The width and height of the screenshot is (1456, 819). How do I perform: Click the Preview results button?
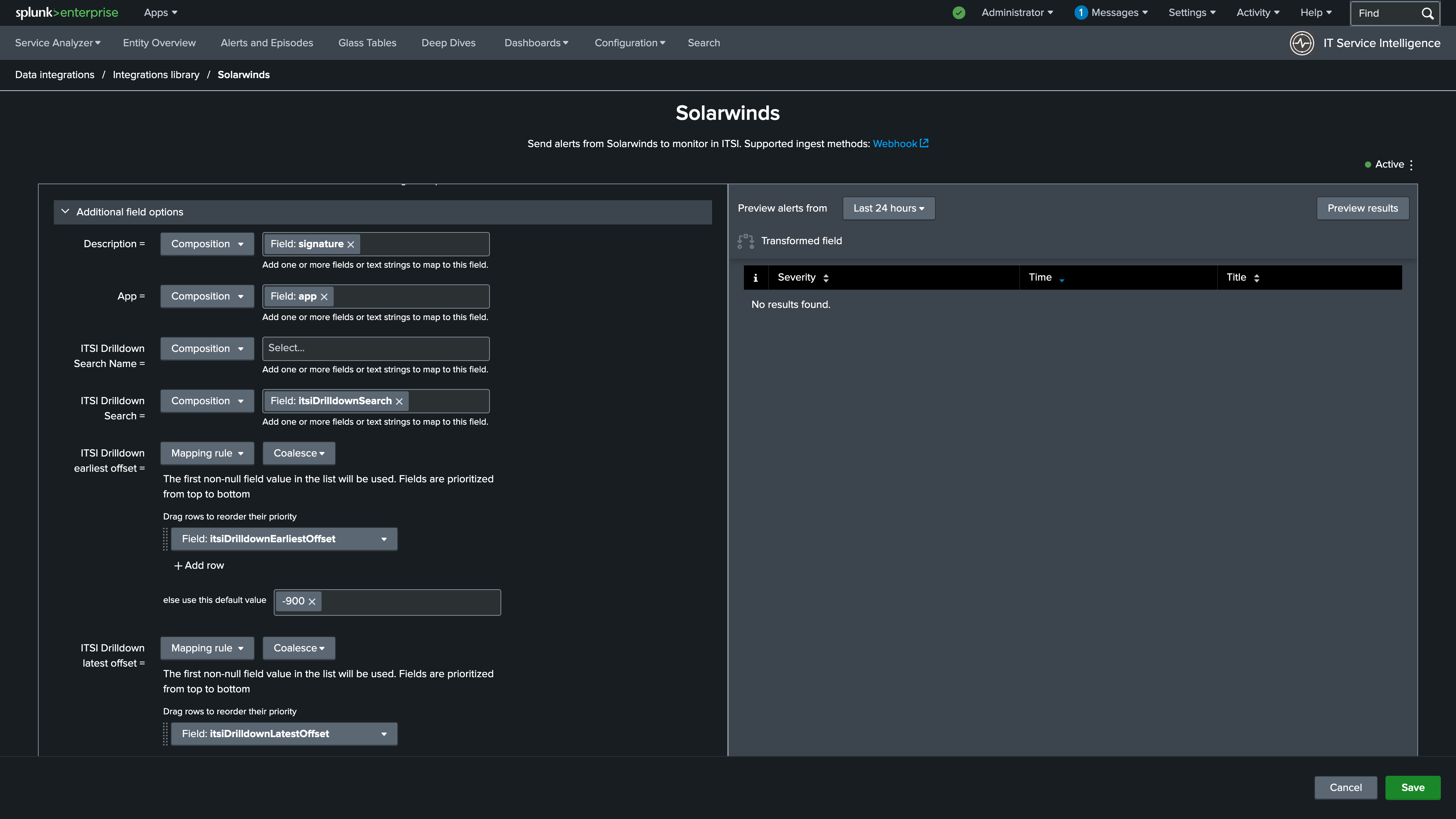click(1363, 208)
